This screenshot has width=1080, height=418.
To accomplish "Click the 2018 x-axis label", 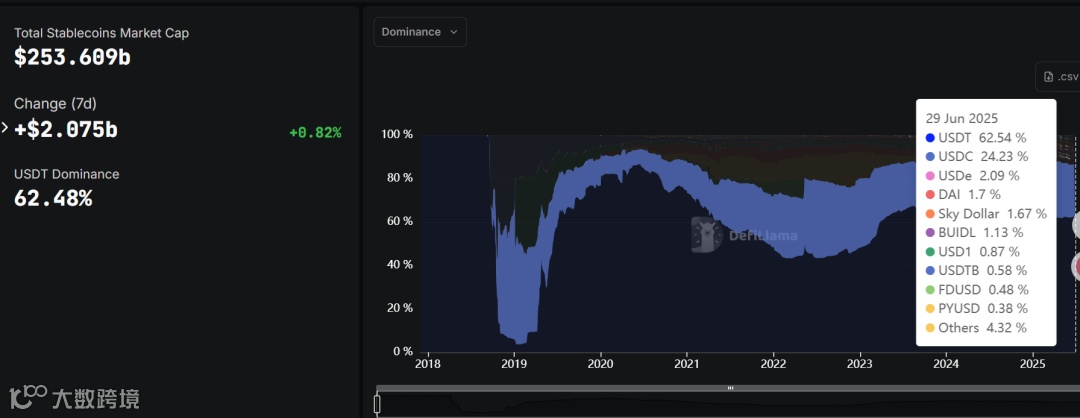I will [x=428, y=363].
